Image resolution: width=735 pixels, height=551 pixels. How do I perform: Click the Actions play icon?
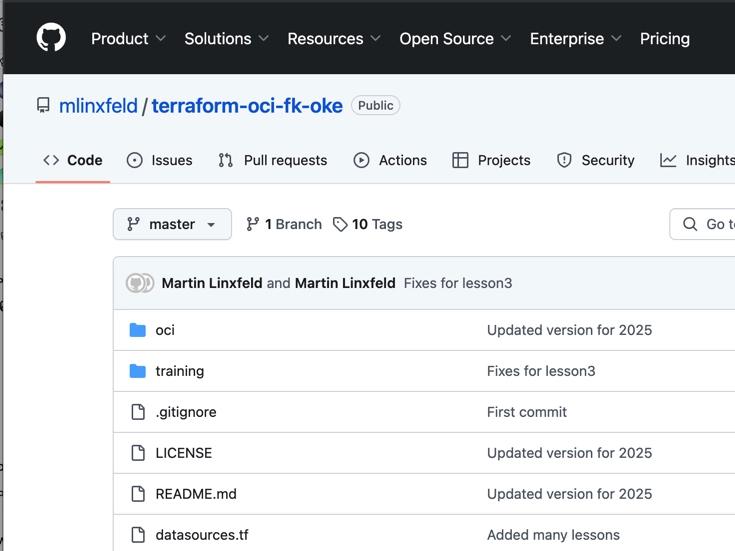361,160
